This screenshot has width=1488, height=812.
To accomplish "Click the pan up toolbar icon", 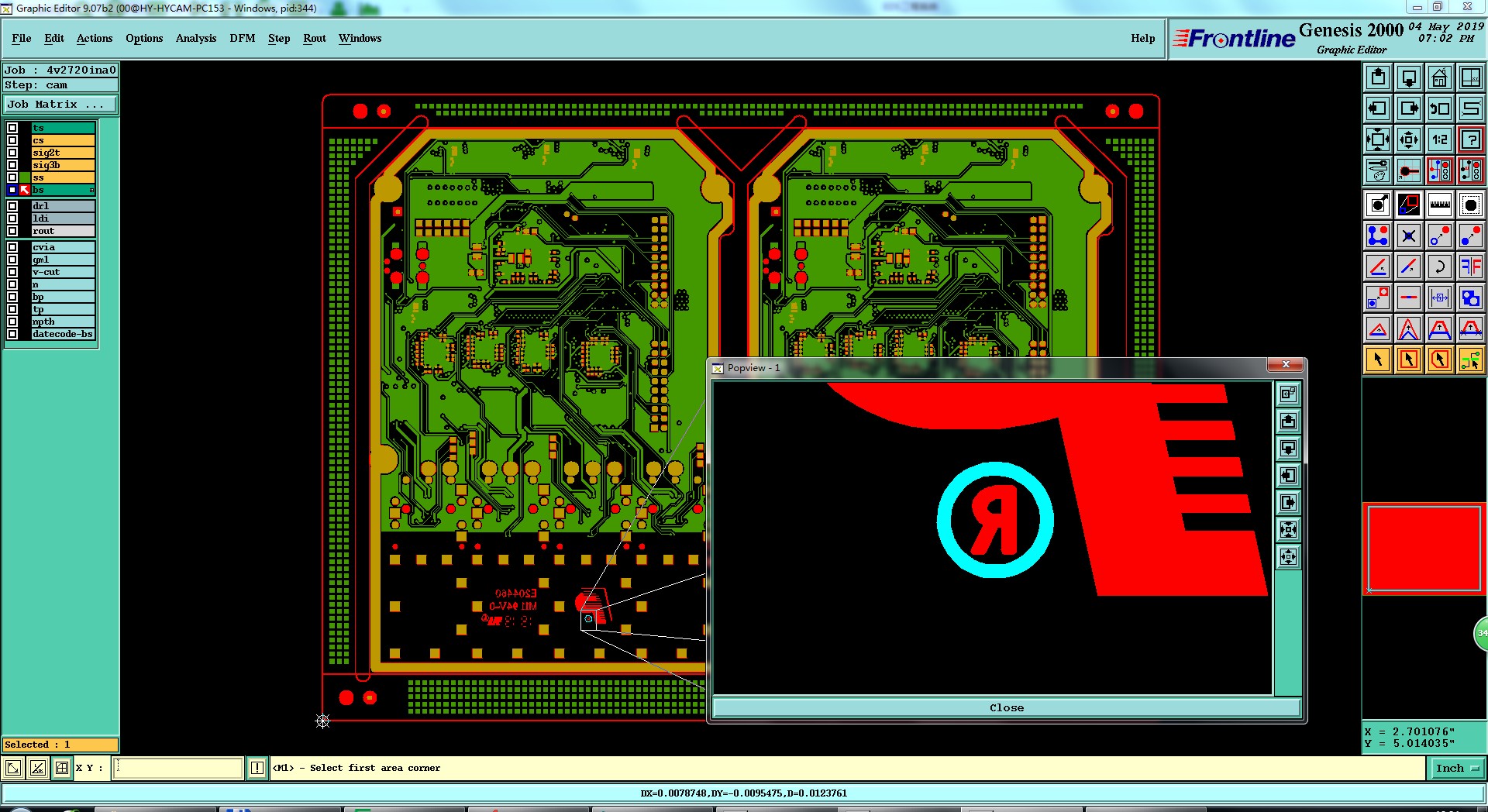I will 1378,77.
